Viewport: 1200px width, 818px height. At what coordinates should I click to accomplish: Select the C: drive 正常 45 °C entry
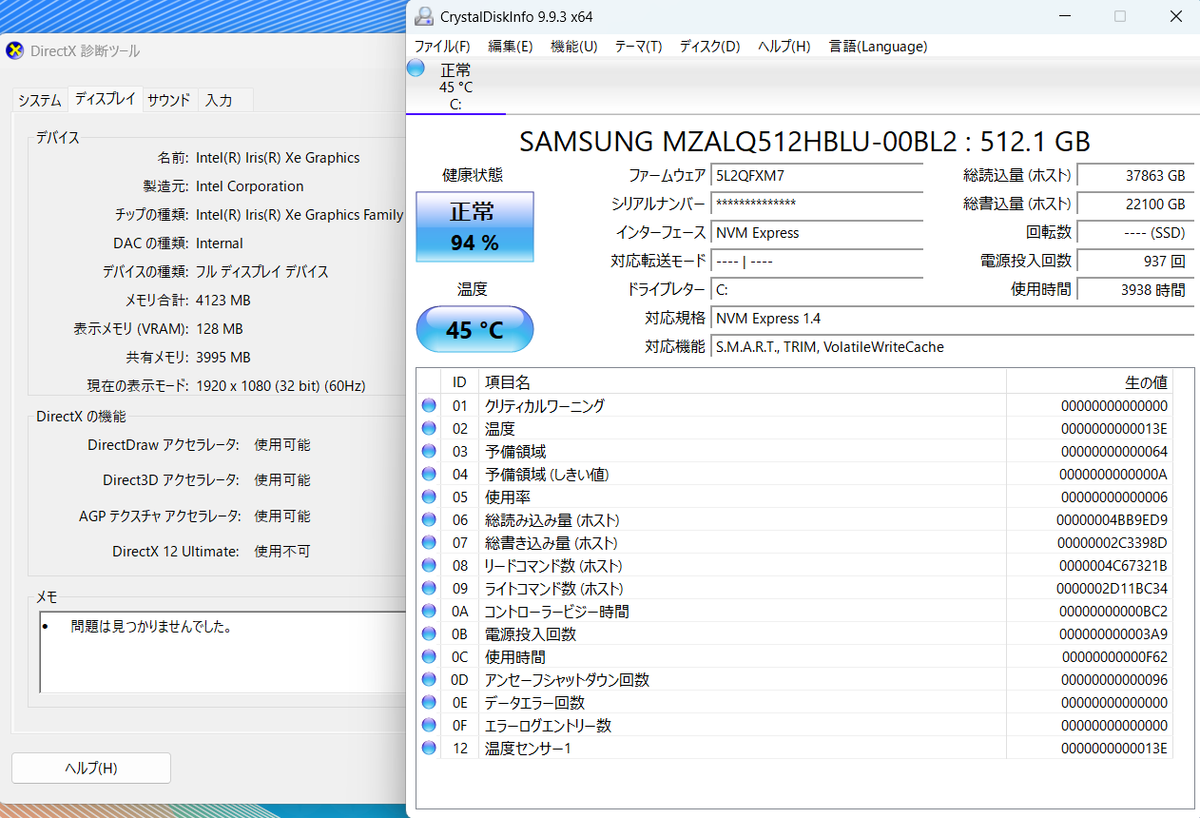[456, 86]
